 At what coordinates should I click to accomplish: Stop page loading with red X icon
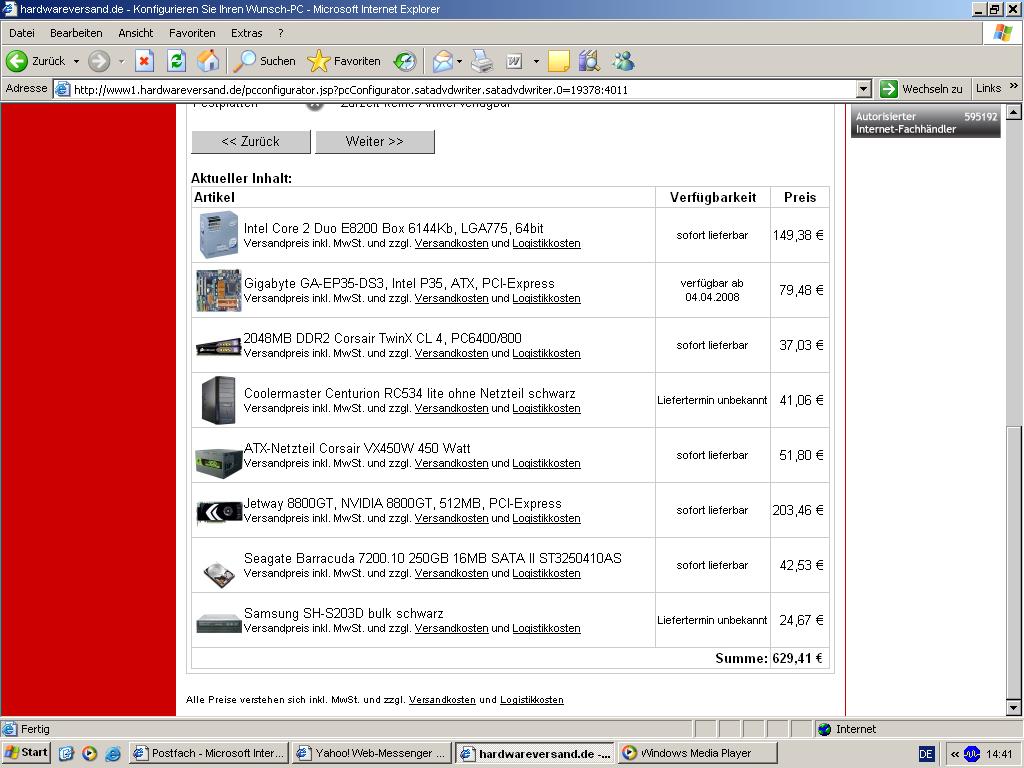(144, 61)
